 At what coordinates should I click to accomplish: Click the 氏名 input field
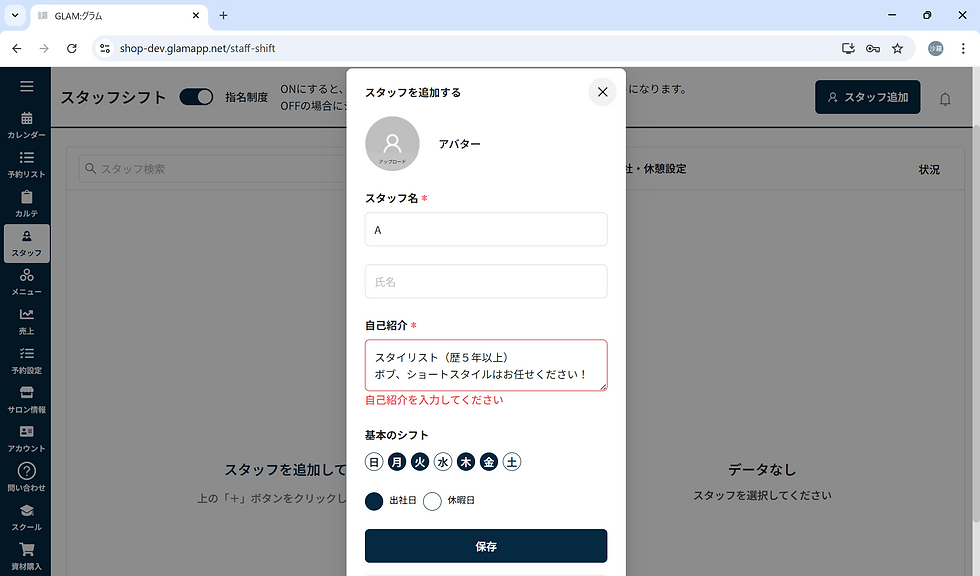[486, 281]
